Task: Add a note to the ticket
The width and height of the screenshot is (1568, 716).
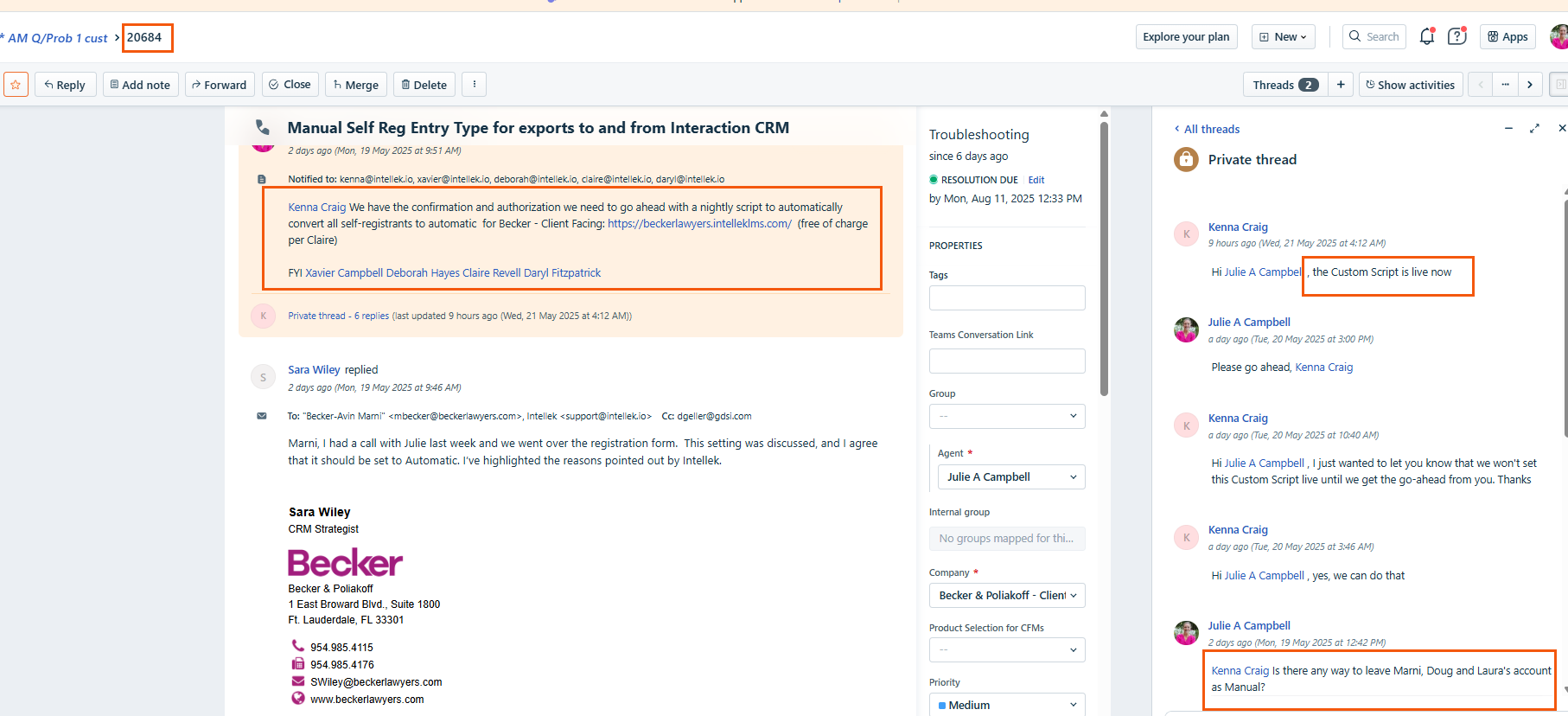Action: (140, 85)
